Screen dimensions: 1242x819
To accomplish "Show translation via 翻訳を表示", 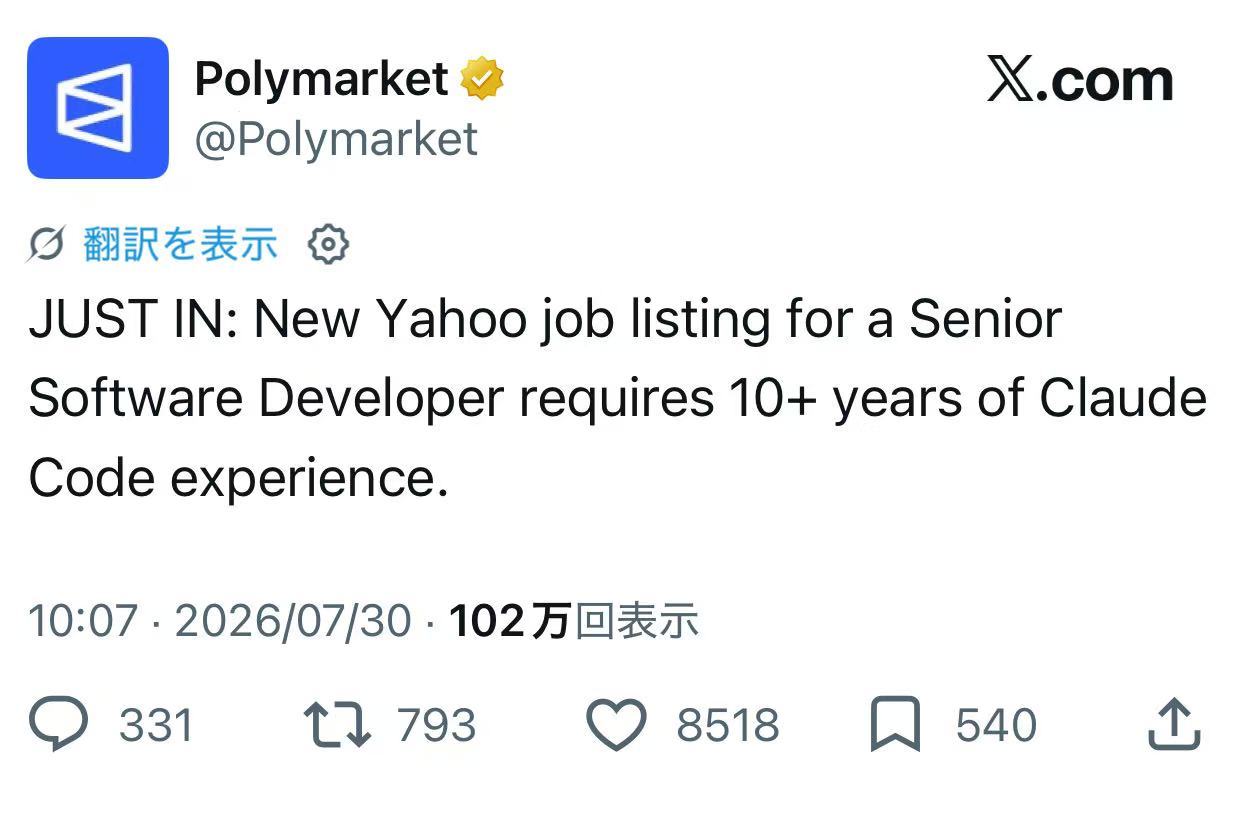I will coord(180,244).
